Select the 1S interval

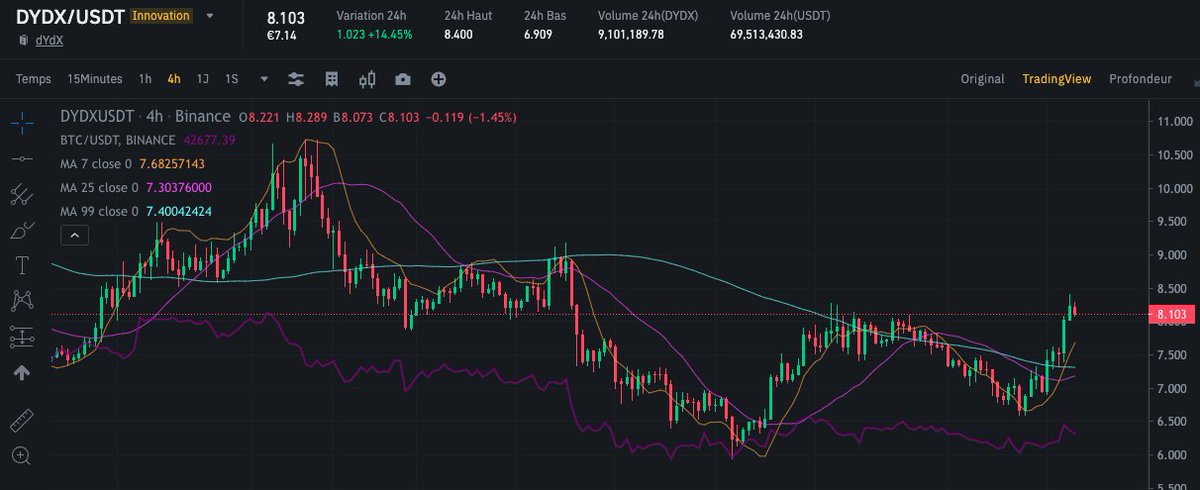[x=232, y=79]
